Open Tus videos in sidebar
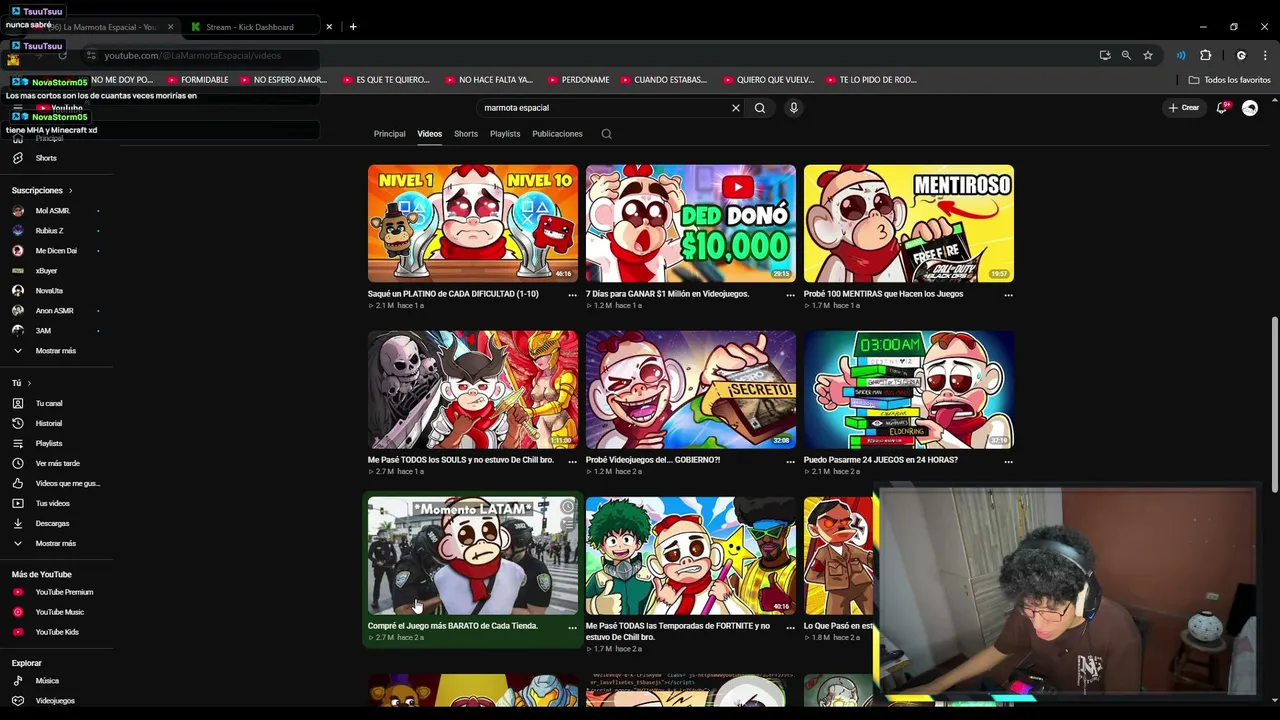Screen dimensions: 1280x720 click(53, 503)
